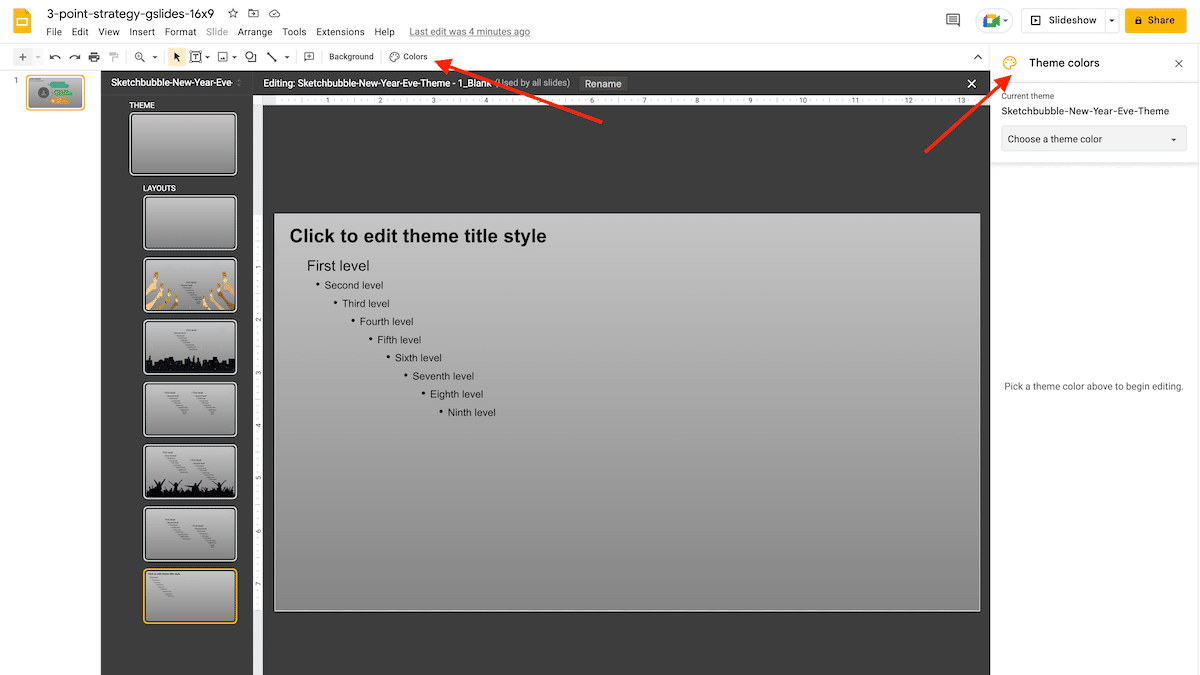Select the Line tool
Screen dimensions: 1200x675
point(271,57)
